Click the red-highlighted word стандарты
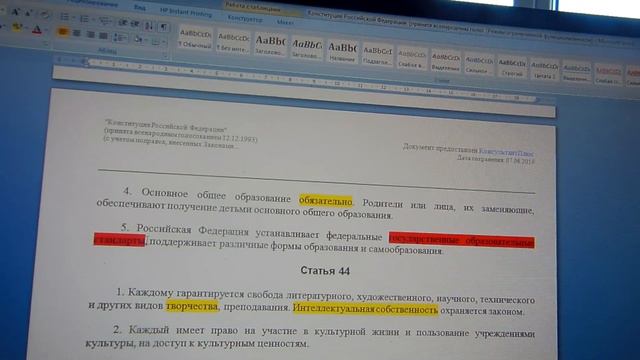Viewport: 640px width, 360px height. click(119, 240)
